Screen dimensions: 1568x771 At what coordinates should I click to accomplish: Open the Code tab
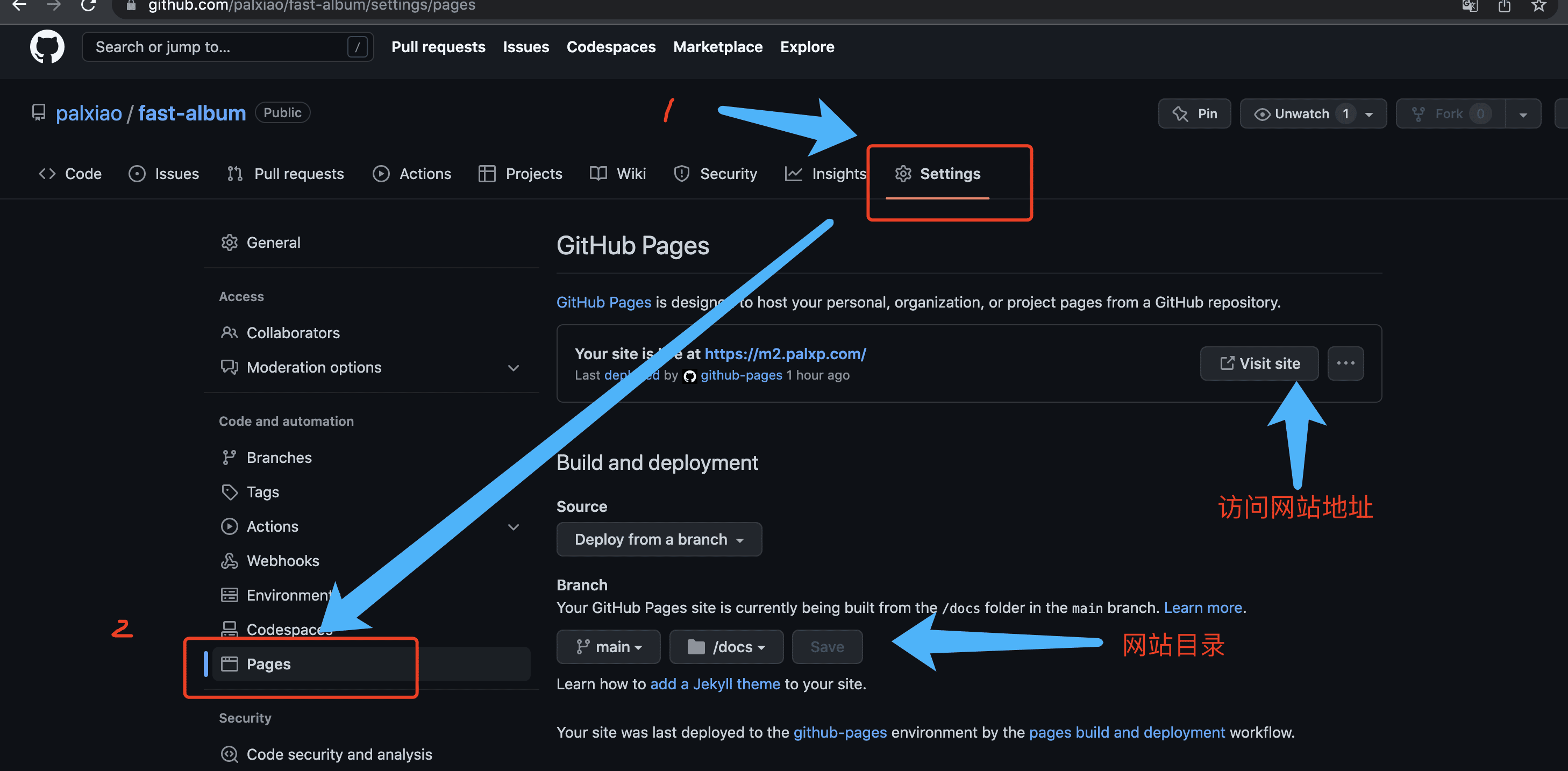[x=70, y=174]
